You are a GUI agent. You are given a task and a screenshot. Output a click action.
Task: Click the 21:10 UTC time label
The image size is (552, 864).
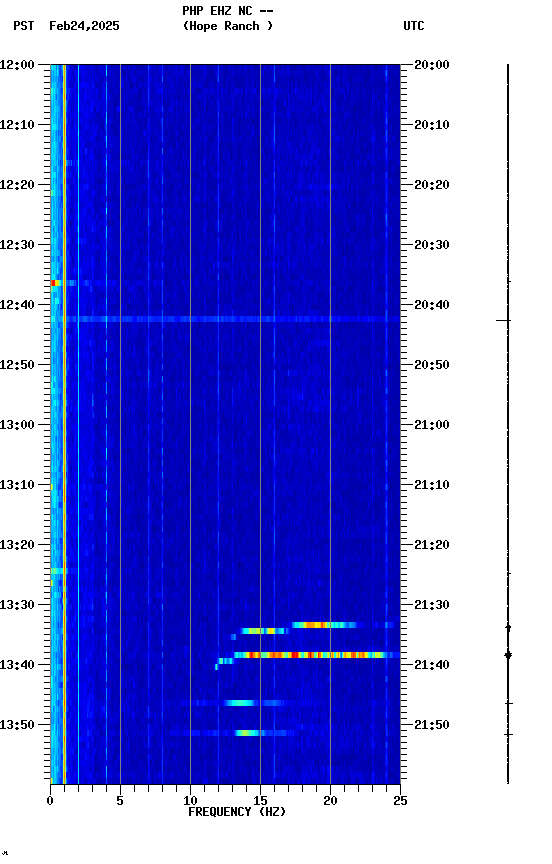pos(432,485)
